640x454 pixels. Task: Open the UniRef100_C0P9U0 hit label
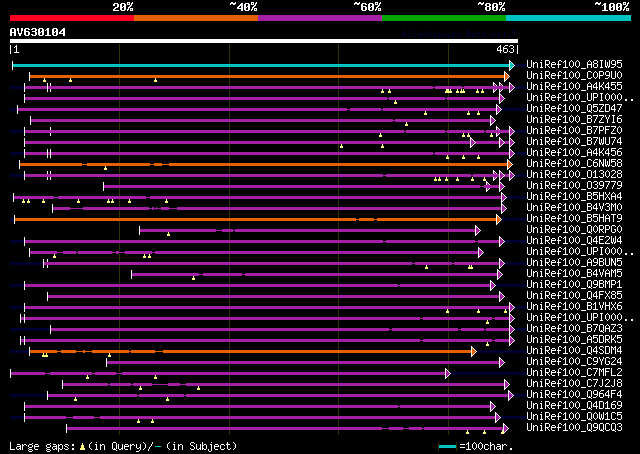click(574, 76)
